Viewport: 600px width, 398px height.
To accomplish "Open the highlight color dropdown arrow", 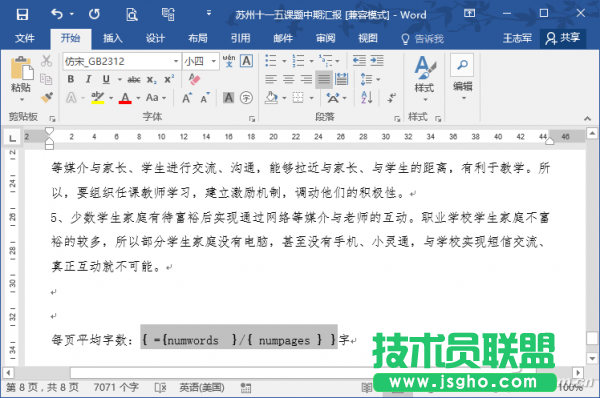I will [111, 98].
